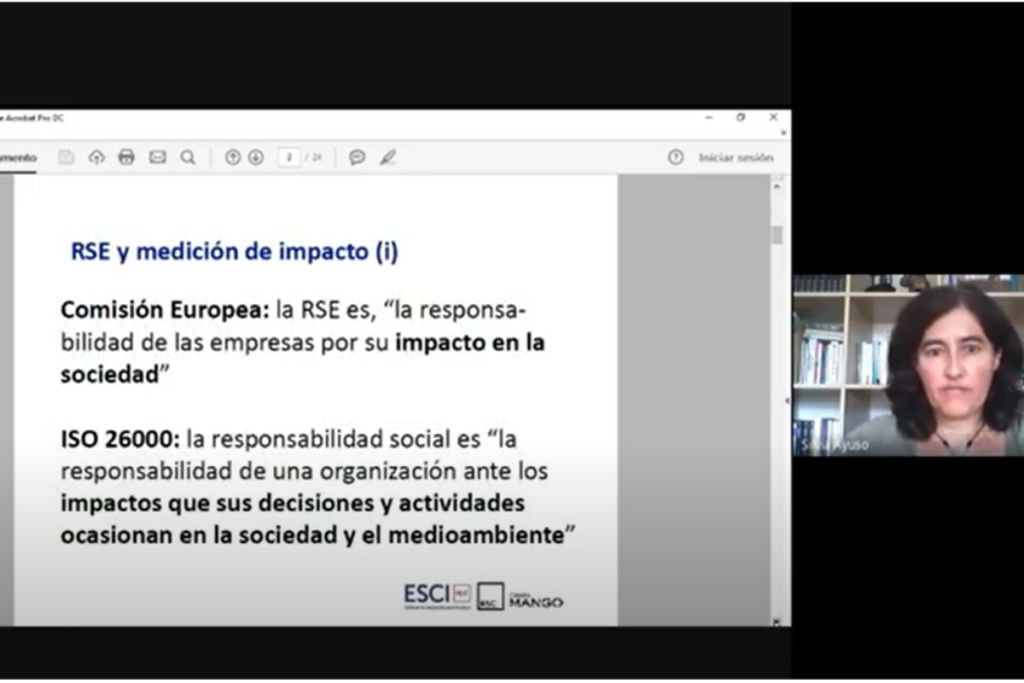Open the Help question mark icon
Viewport: 1024px width, 683px height.
click(676, 157)
